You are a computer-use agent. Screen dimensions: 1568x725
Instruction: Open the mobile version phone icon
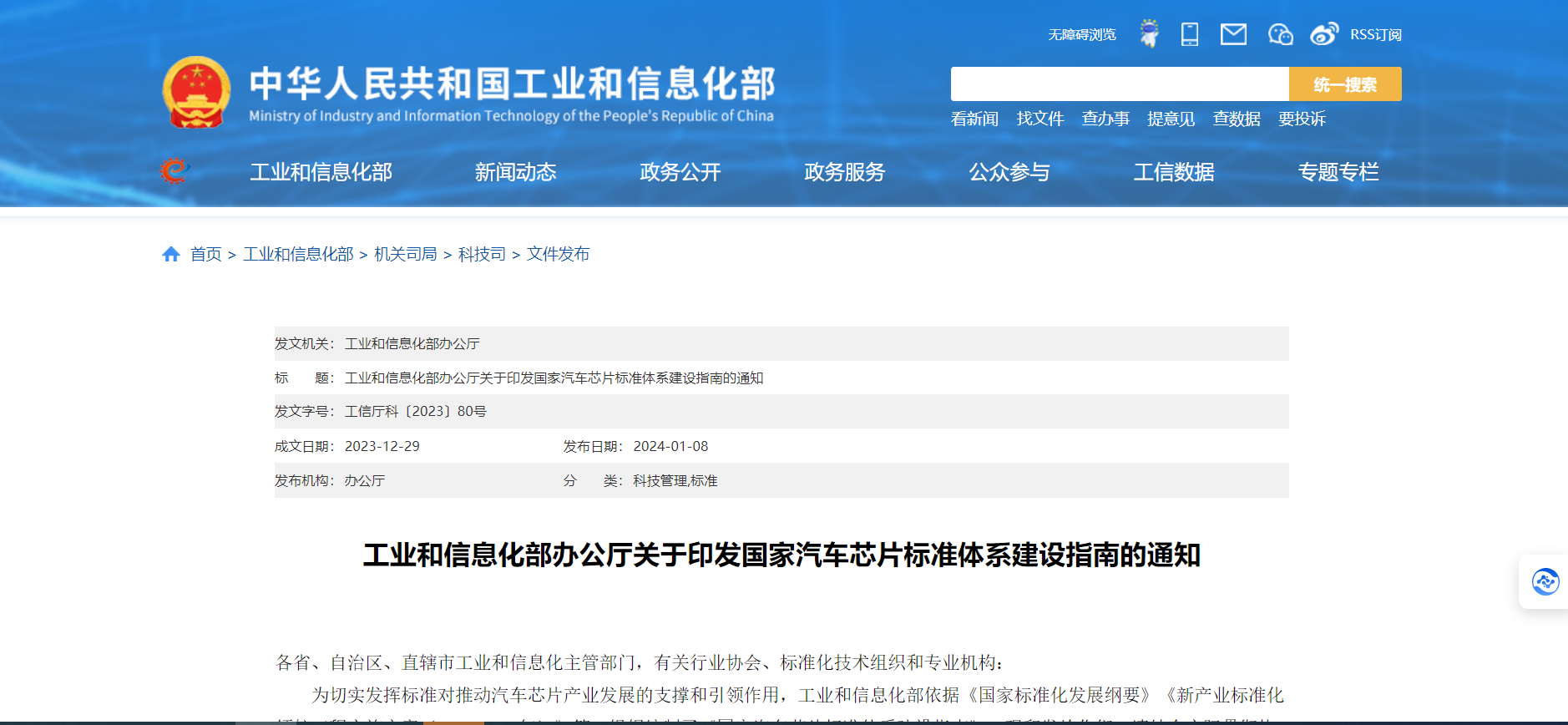tap(1190, 34)
